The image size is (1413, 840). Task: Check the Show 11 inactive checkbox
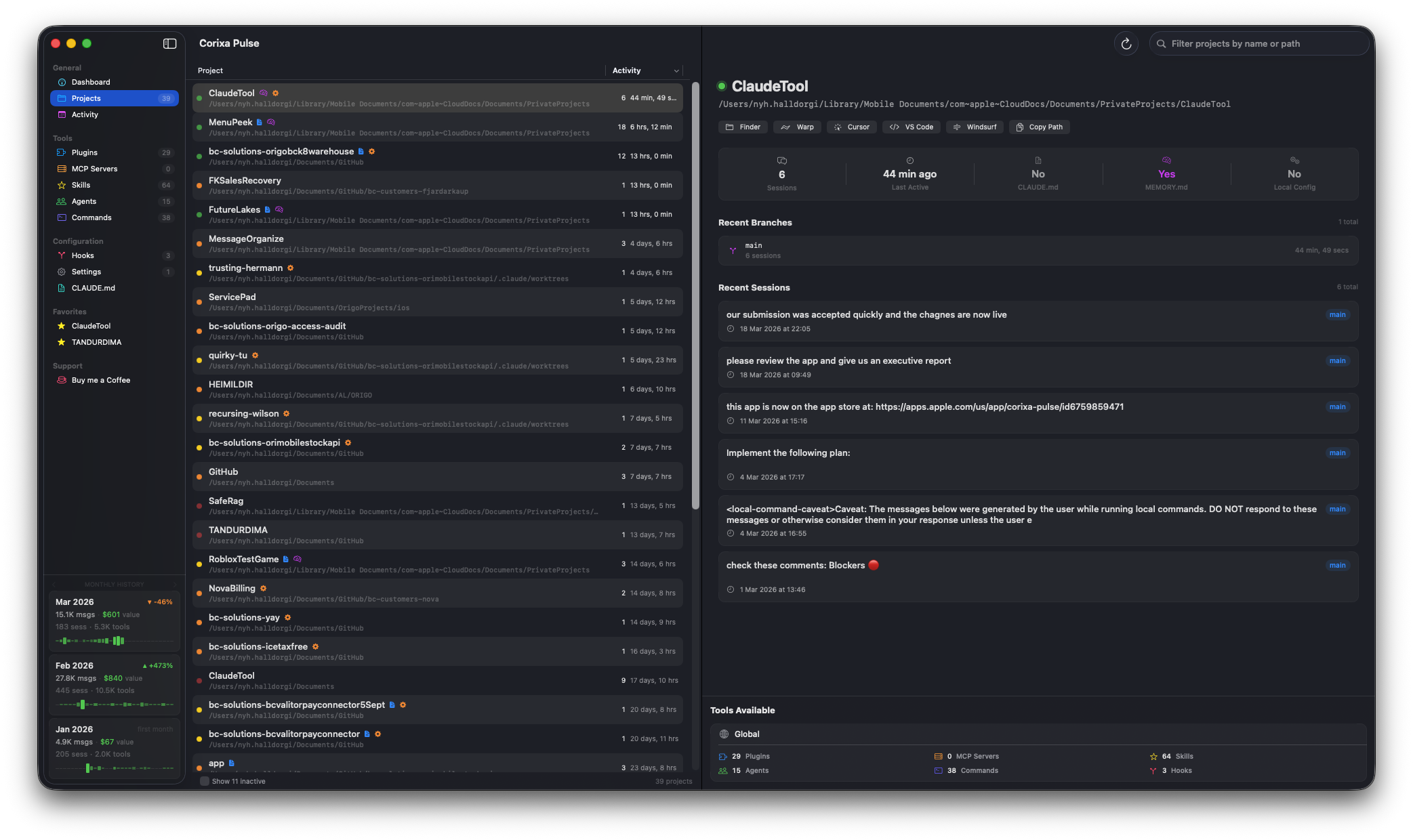click(x=204, y=781)
